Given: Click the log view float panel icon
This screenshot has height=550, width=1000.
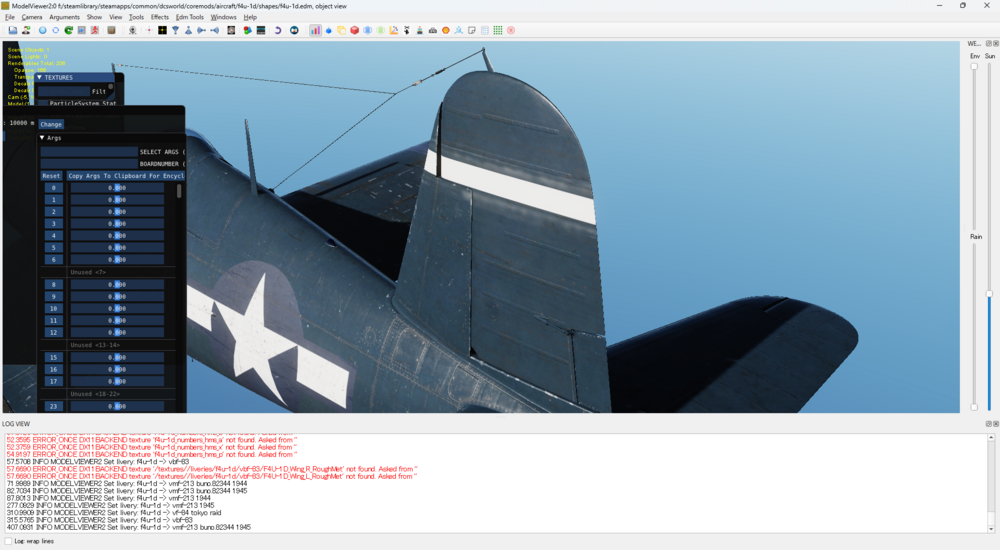Looking at the screenshot, I should click(989, 424).
